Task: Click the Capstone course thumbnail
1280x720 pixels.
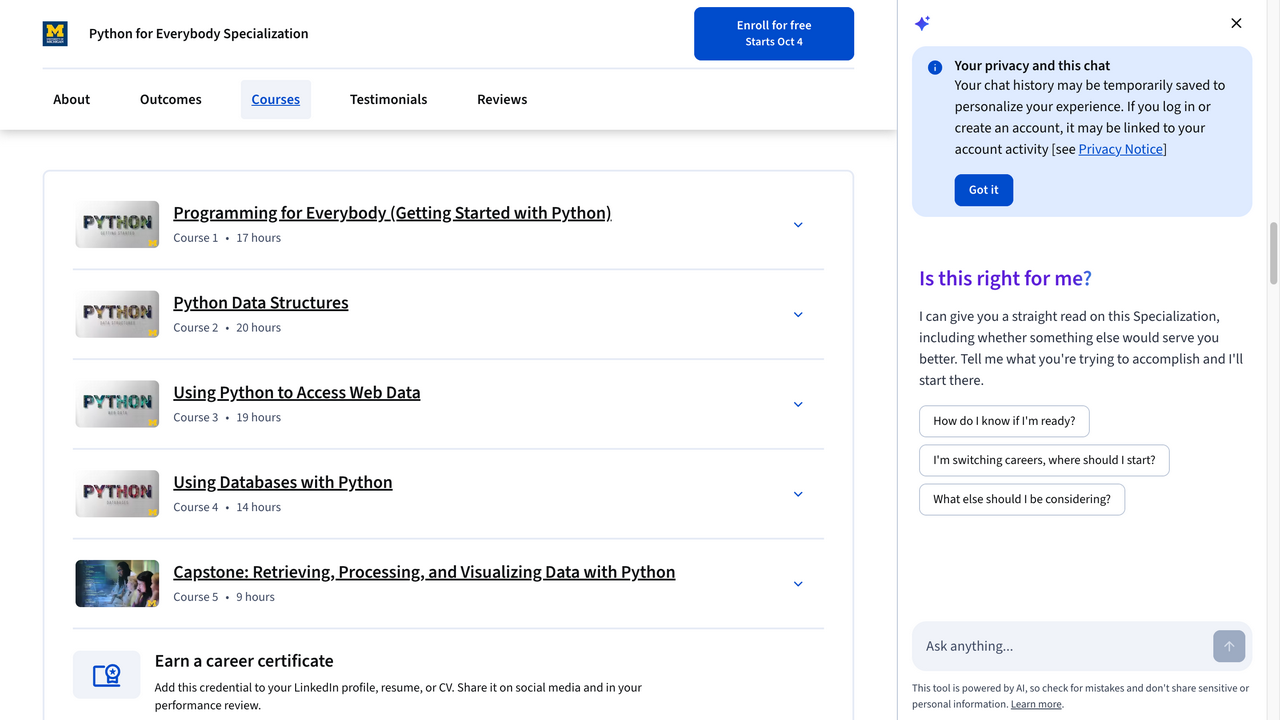Action: pyautogui.click(x=117, y=584)
